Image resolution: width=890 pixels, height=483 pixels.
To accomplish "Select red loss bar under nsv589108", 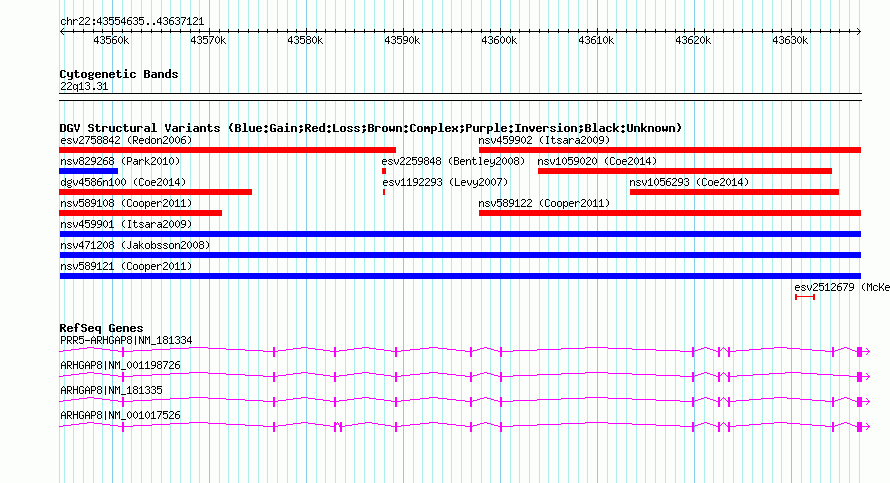I will tap(140, 213).
